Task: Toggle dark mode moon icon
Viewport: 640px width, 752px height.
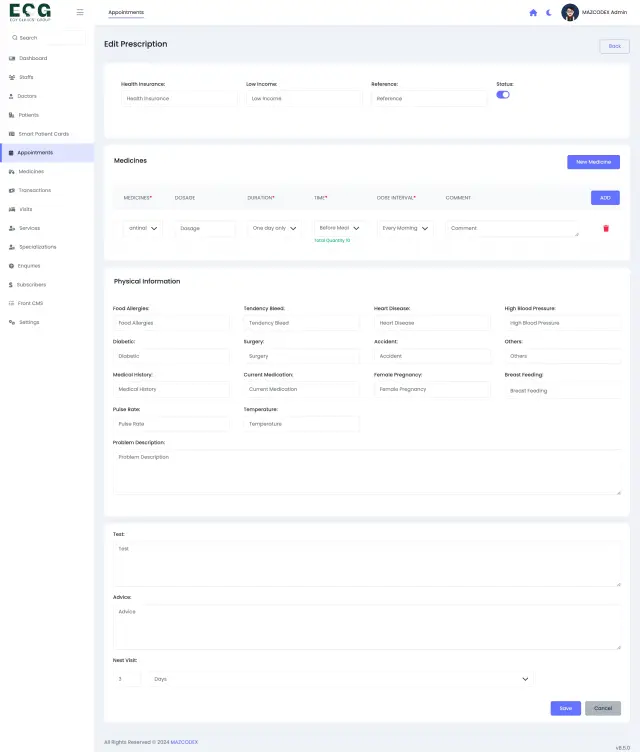Action: 549,12
